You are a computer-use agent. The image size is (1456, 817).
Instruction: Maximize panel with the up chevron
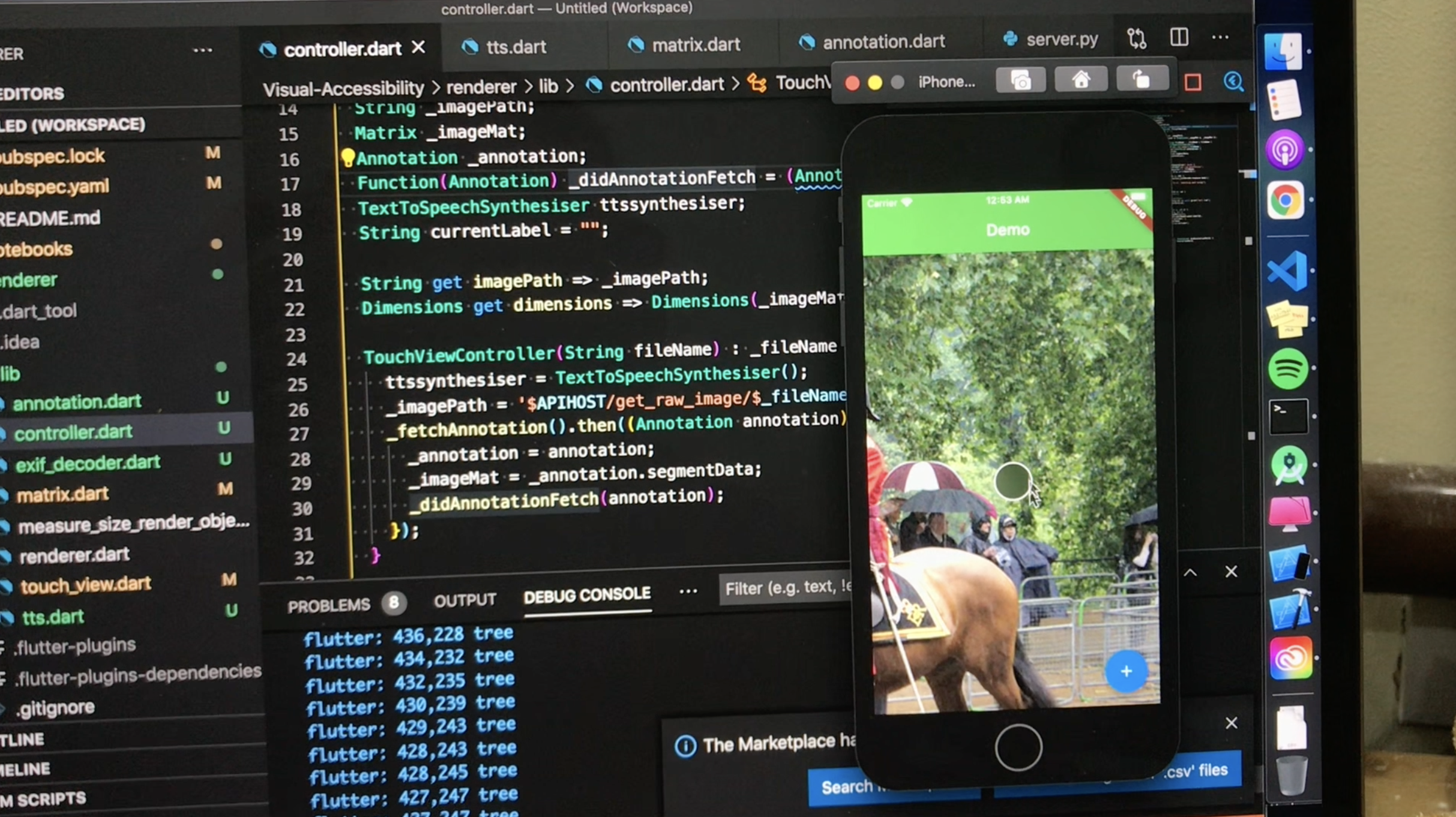(1190, 572)
